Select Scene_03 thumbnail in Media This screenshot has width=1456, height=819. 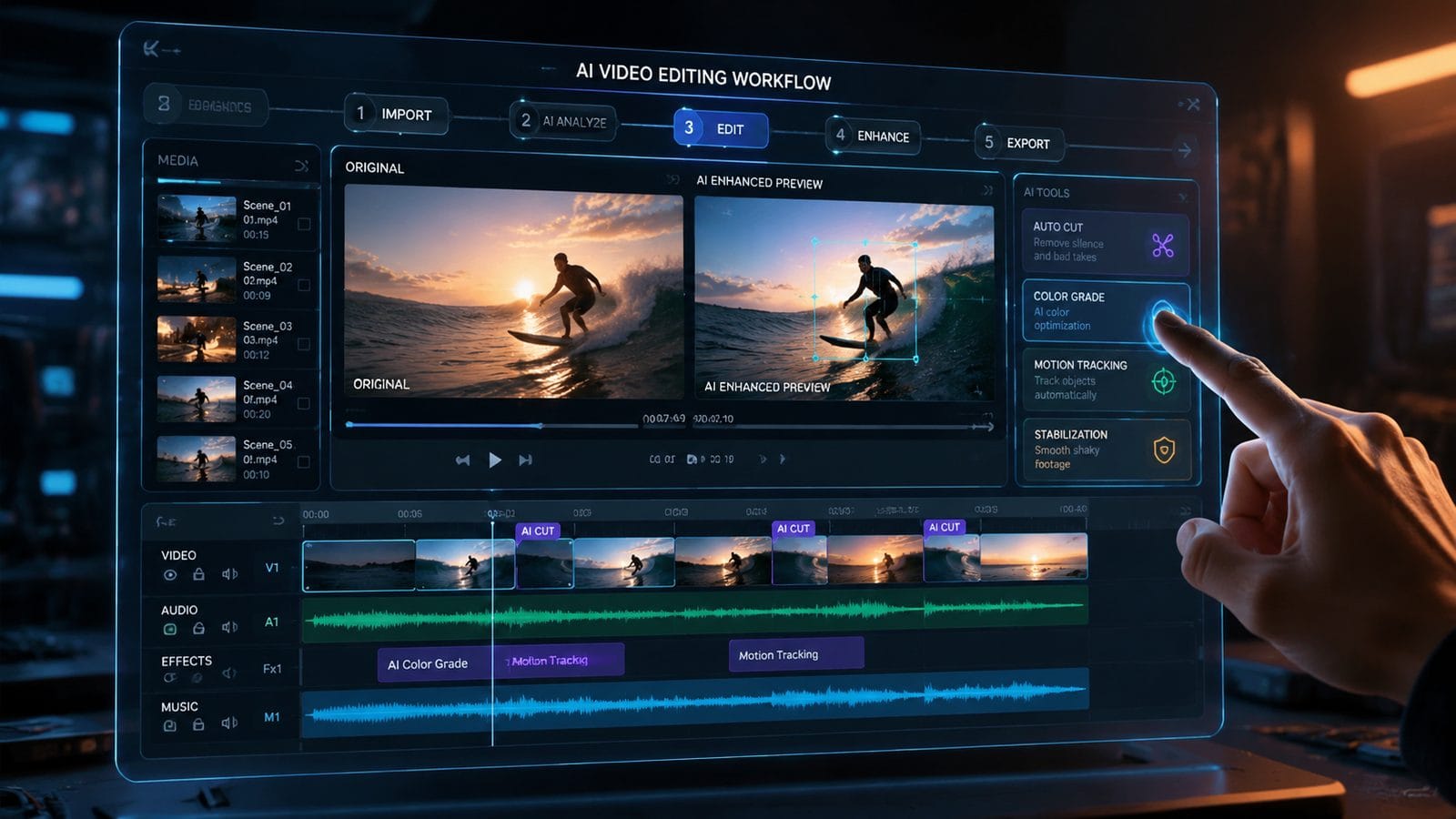point(197,339)
